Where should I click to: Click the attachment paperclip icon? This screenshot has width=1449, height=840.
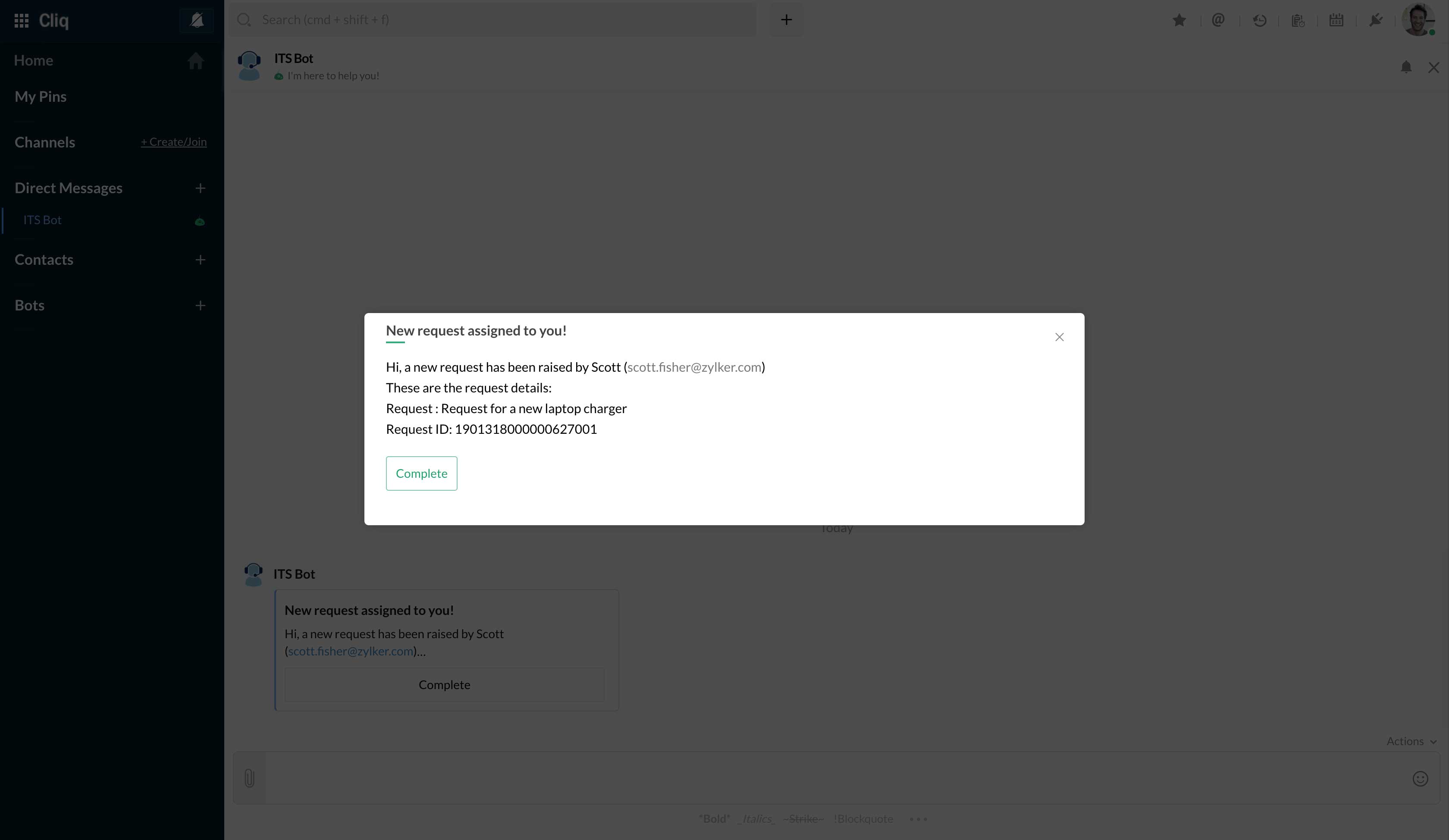250,778
